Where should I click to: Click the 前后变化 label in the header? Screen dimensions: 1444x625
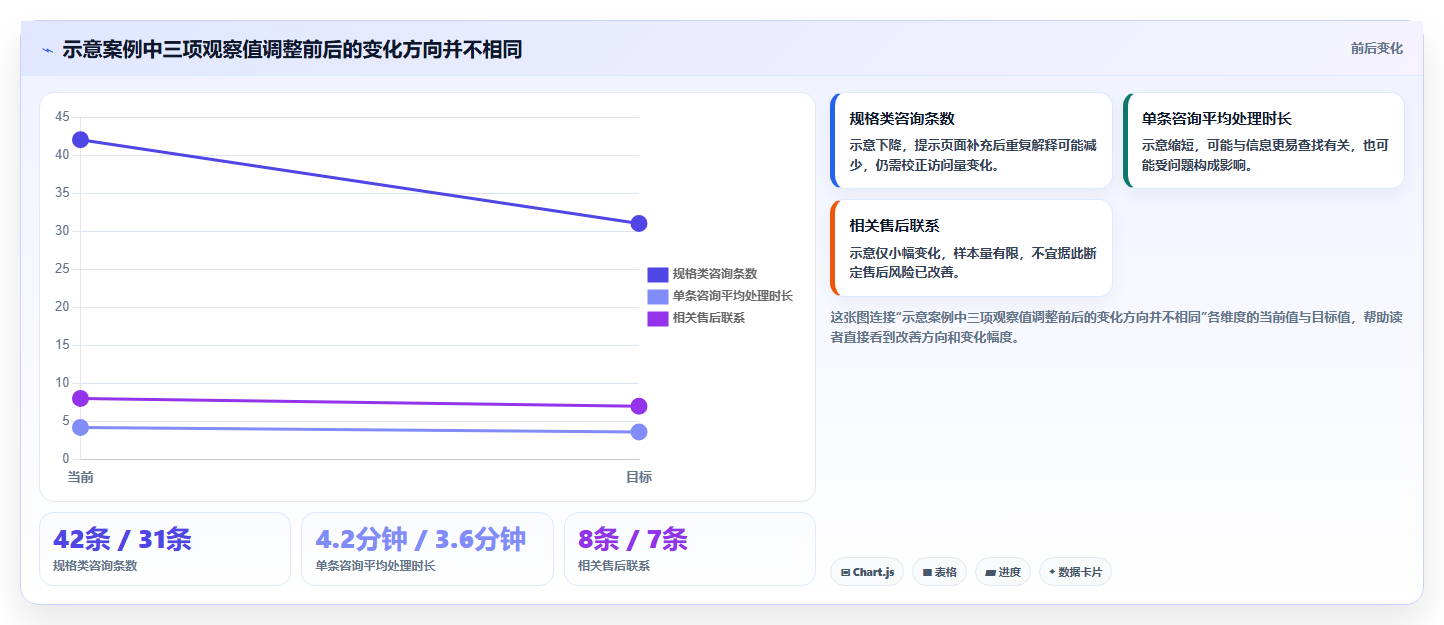(x=1376, y=48)
